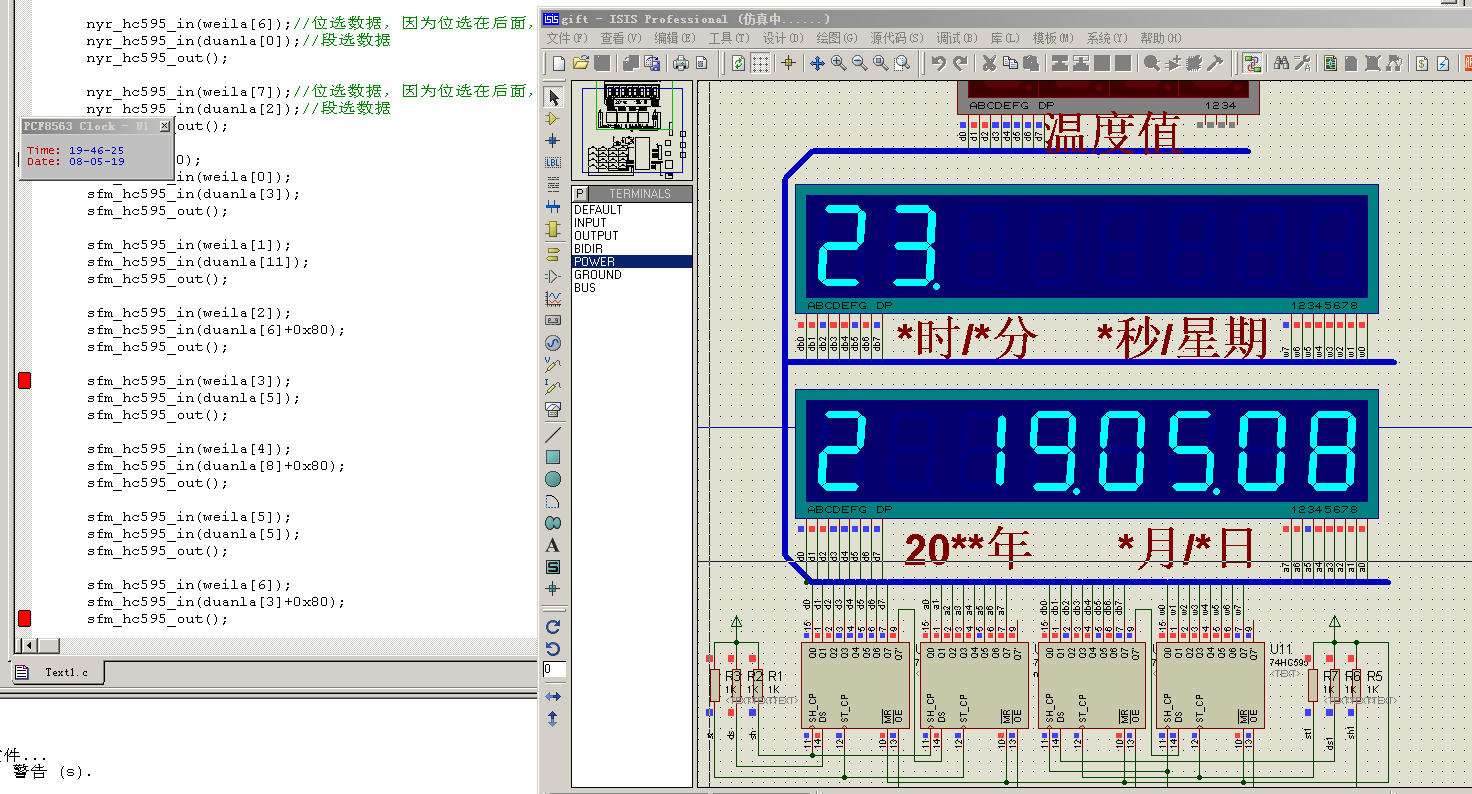
Task: Select the Subcircuit Mode tool
Action: pos(553,229)
